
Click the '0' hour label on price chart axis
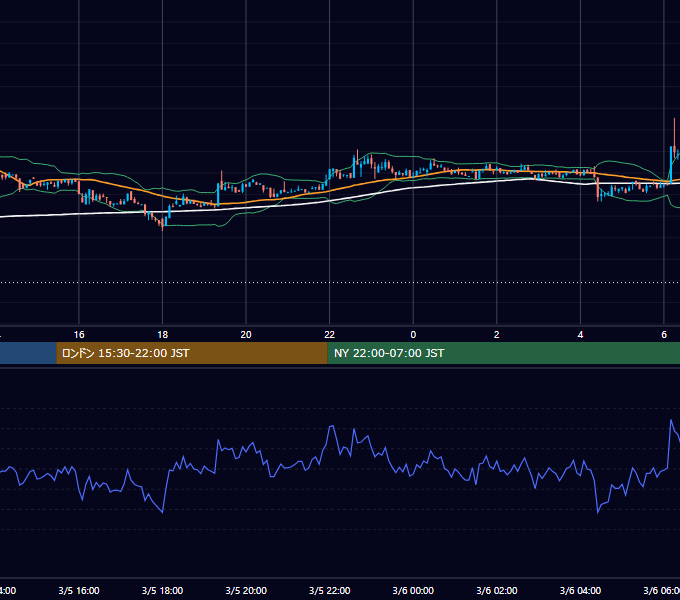(413, 334)
